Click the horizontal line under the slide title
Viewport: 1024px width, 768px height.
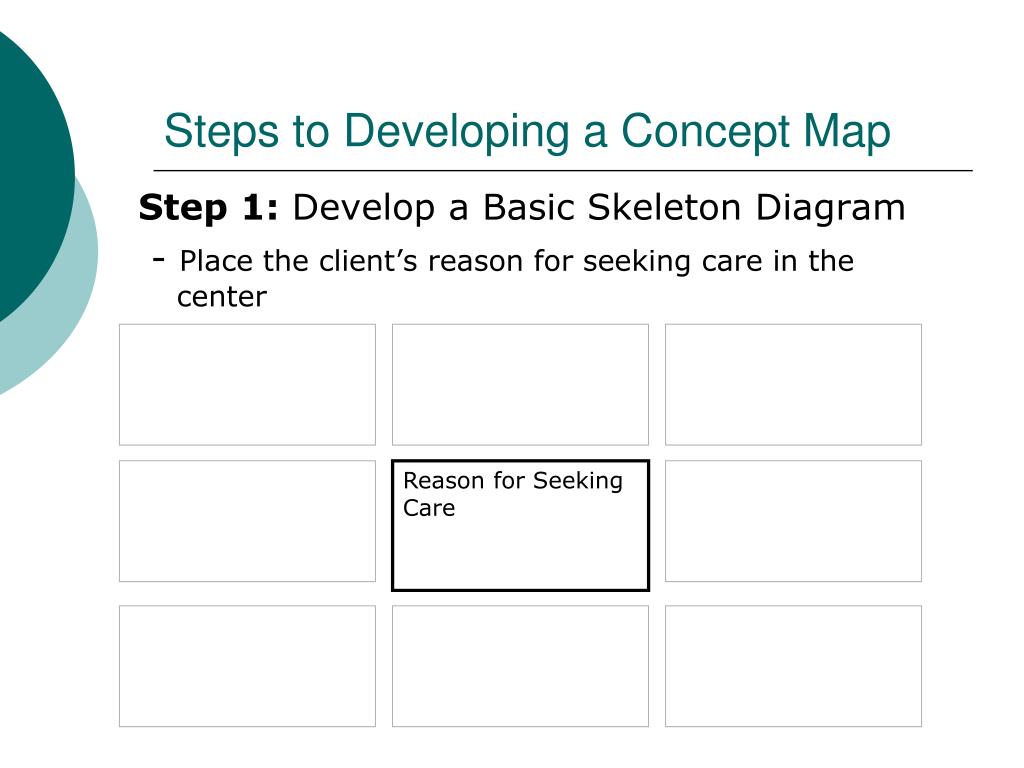(563, 170)
